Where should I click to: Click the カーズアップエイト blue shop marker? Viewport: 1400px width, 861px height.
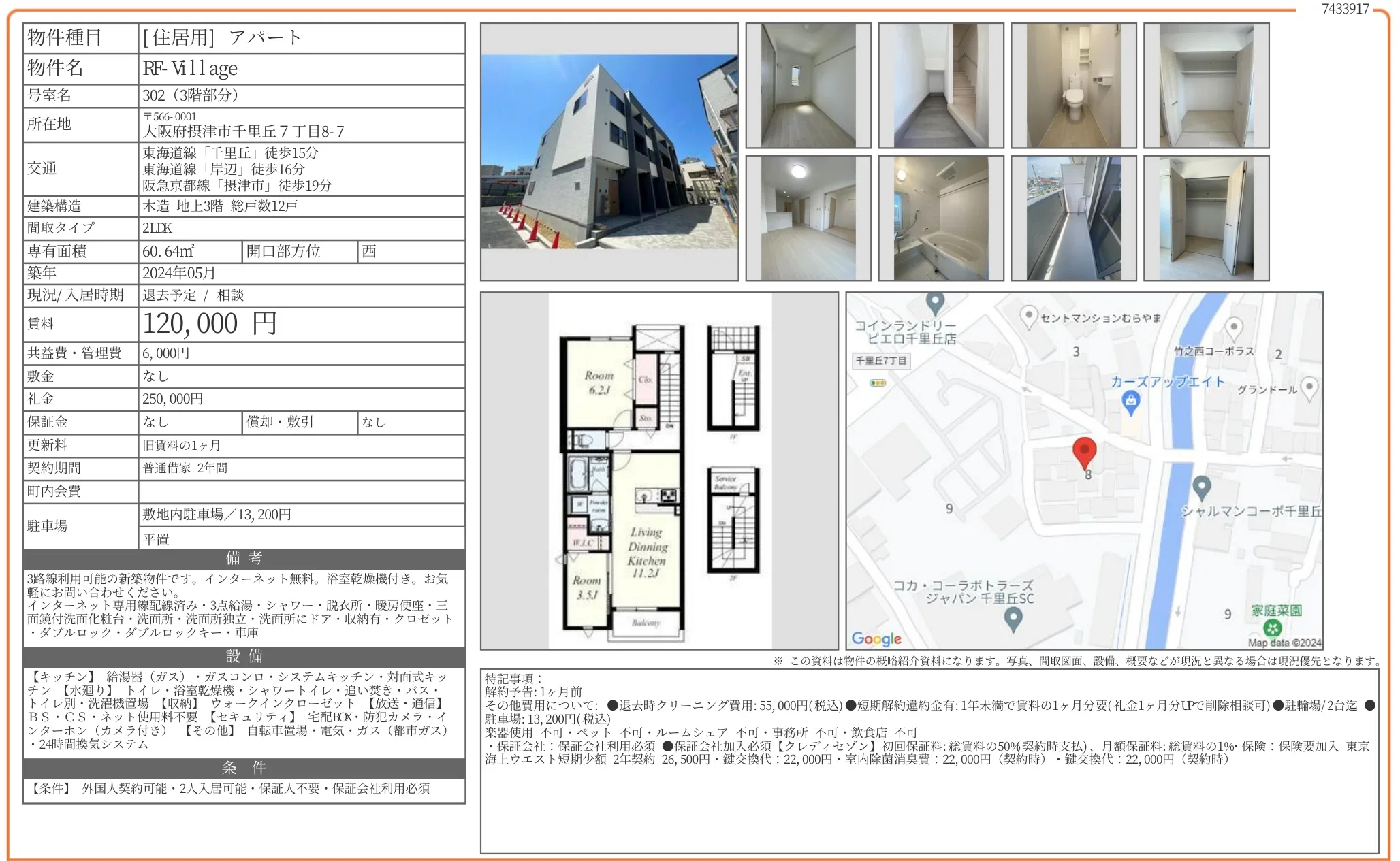coord(1131,403)
